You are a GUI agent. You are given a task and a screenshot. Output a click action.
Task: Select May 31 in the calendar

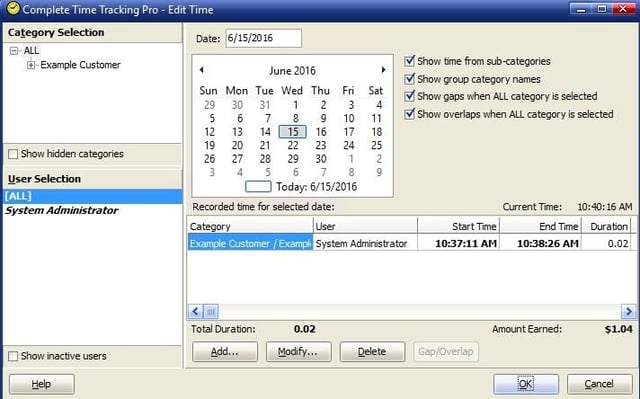pyautogui.click(x=265, y=105)
